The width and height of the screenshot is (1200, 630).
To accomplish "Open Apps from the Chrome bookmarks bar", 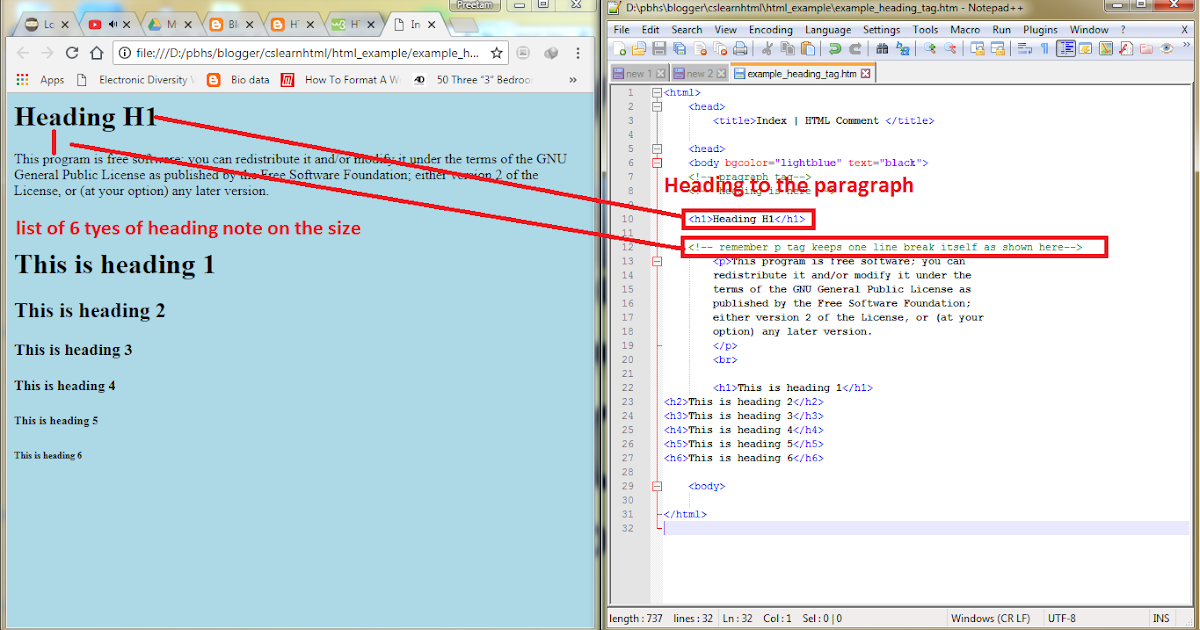I will click(x=41, y=80).
